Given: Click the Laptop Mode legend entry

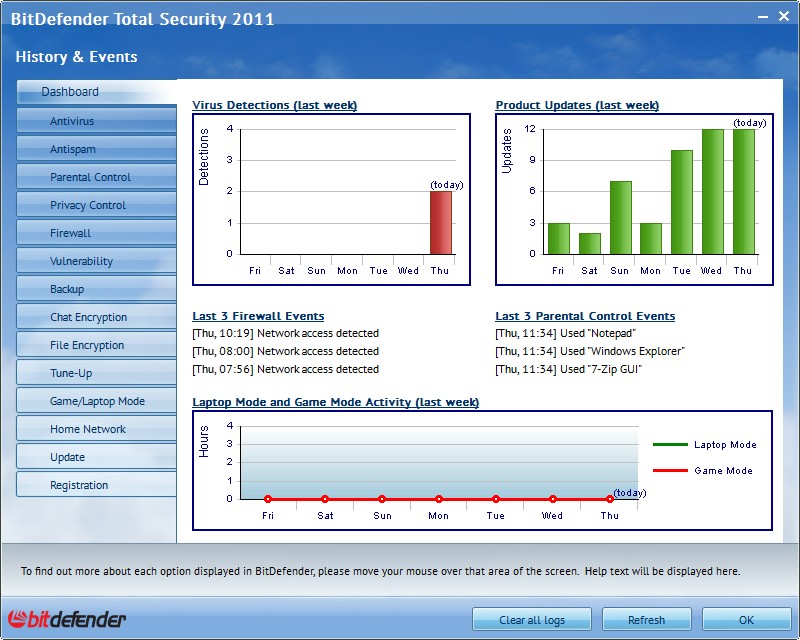Looking at the screenshot, I should click(705, 445).
